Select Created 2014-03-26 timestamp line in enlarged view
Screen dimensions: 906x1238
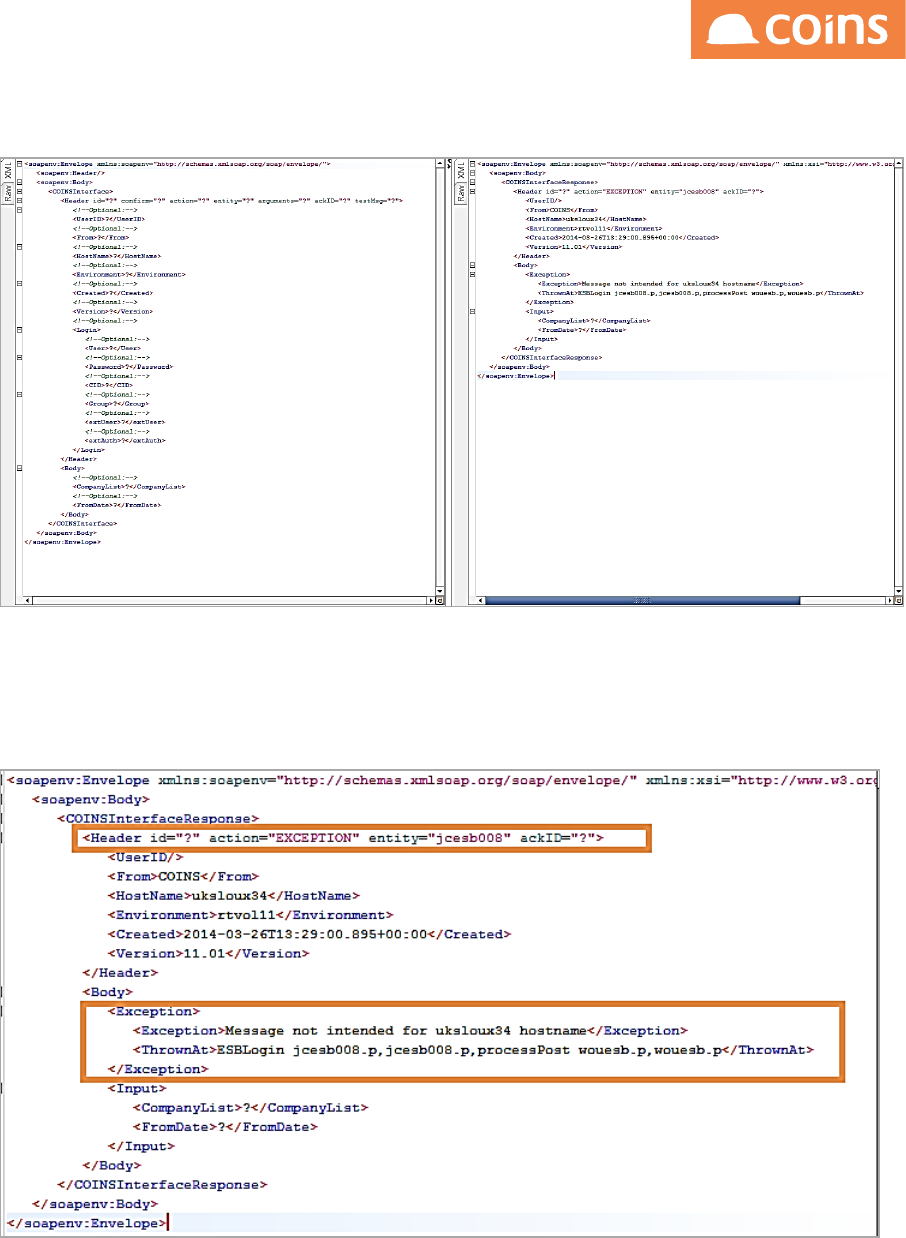click(309, 934)
